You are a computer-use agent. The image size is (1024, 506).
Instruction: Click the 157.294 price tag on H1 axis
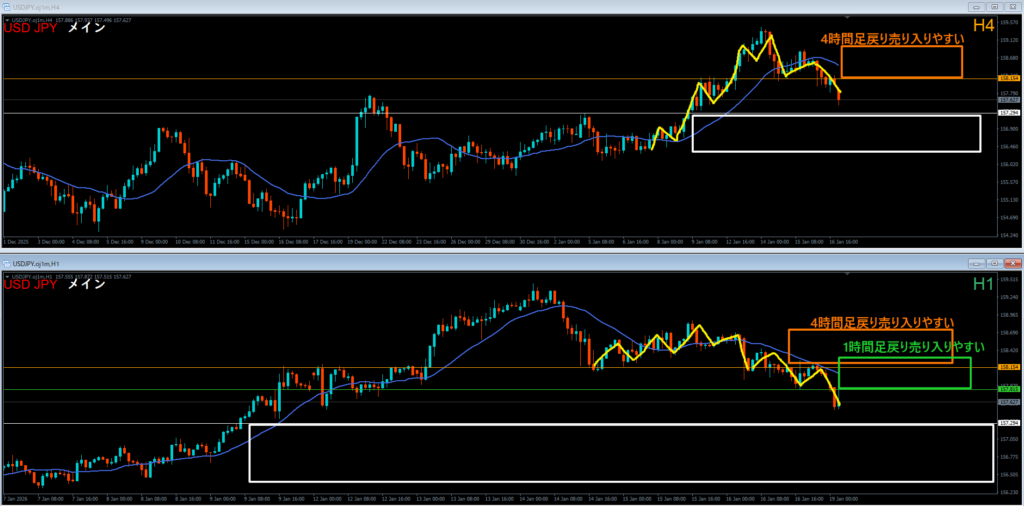click(x=1008, y=424)
